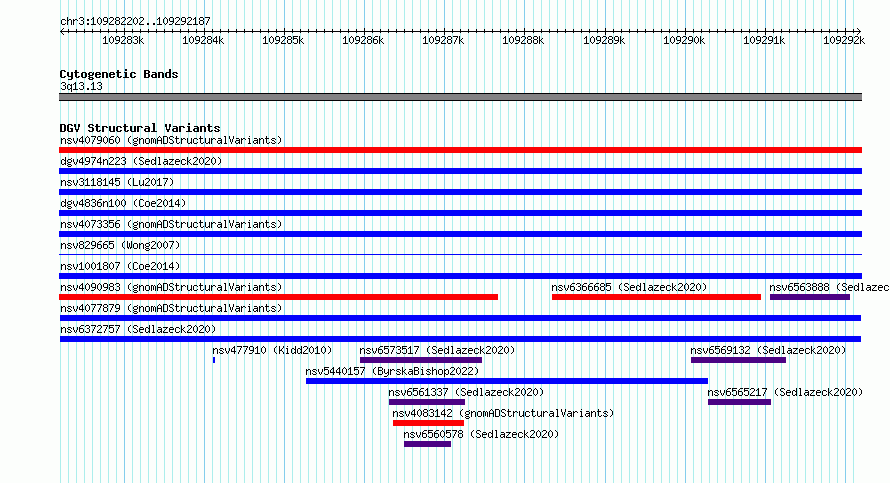Click the red nsv6366685 variant bar
Image resolution: width=890 pixels, height=483 pixels.
pyautogui.click(x=656, y=297)
